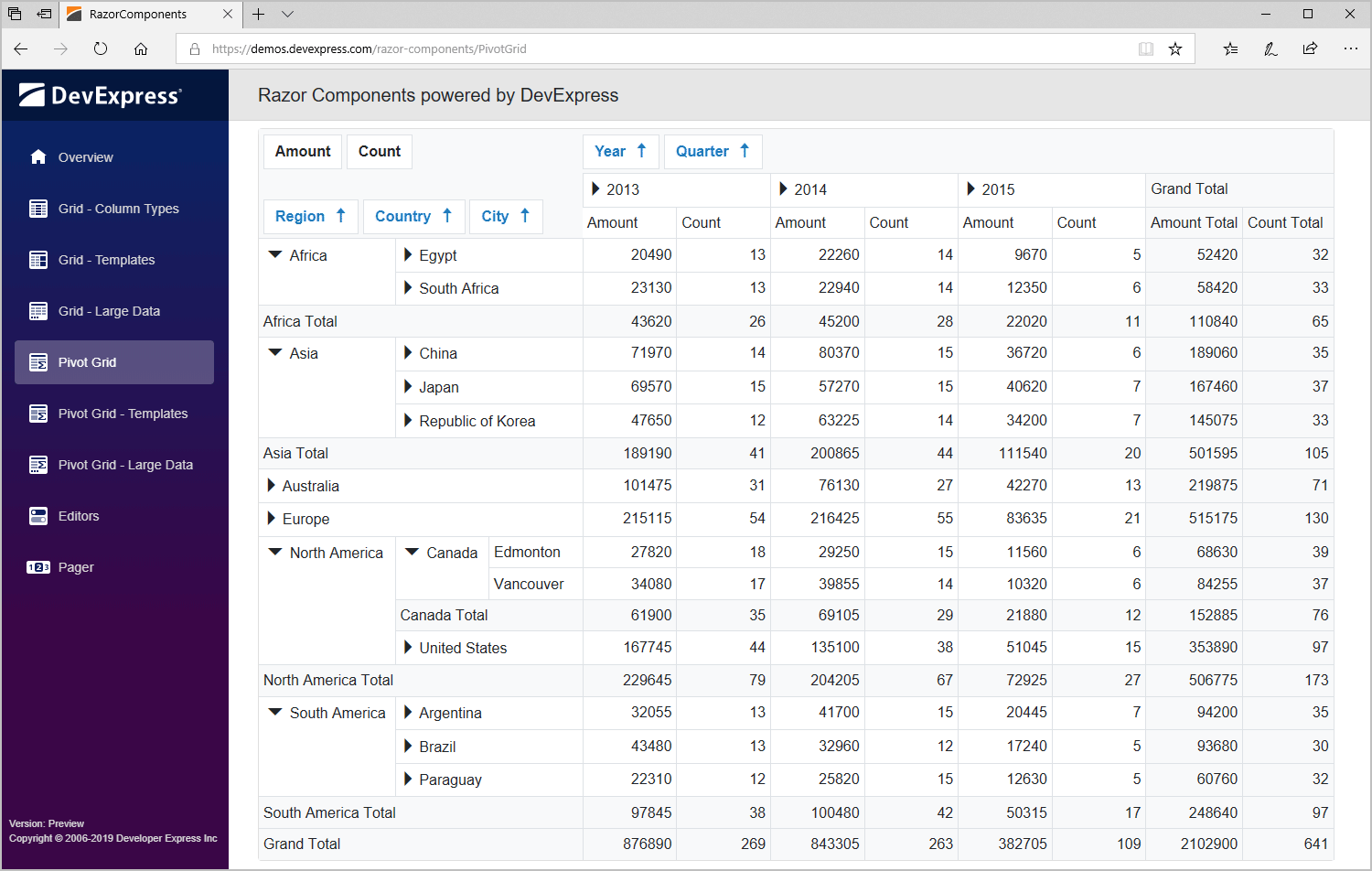Click the browser favorites star icon

1176,48
